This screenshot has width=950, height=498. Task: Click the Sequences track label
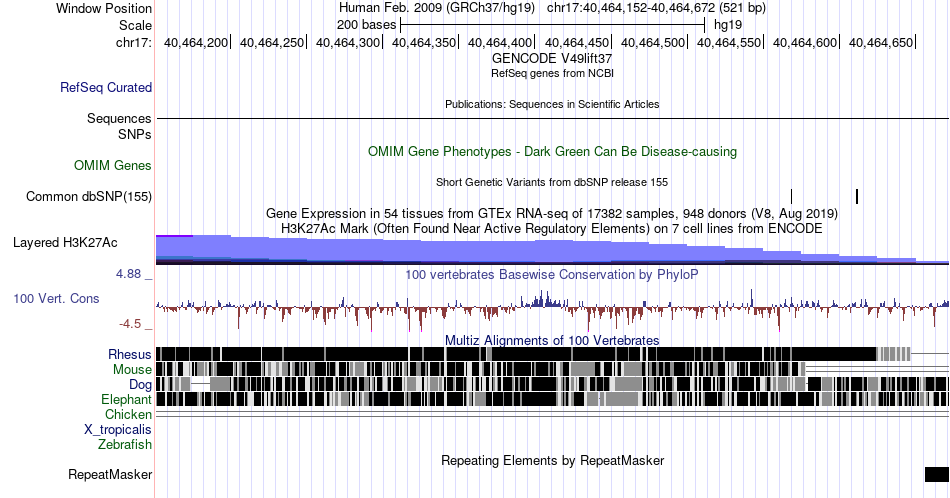[x=119, y=118]
